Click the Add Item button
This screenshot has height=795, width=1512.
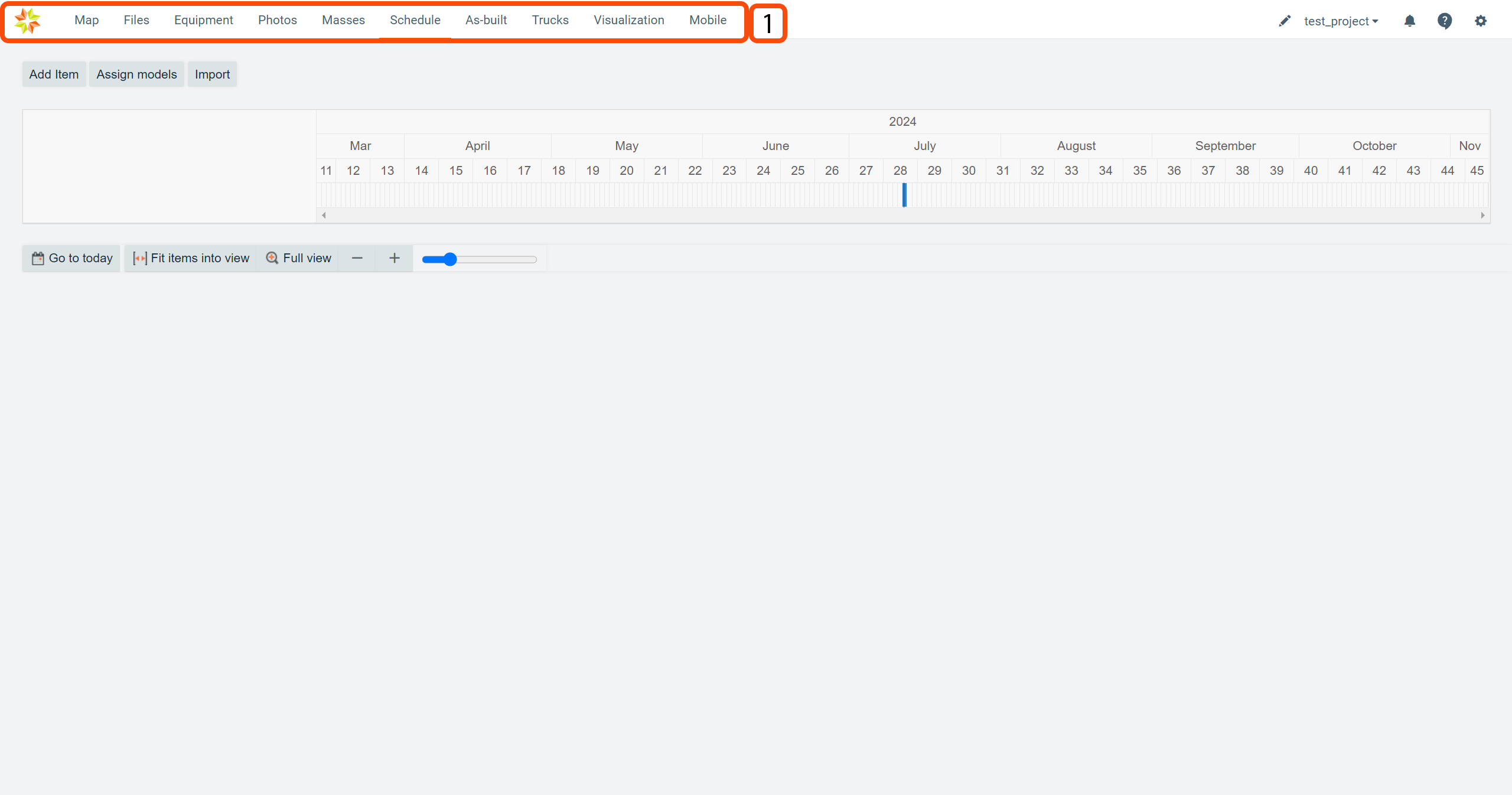[54, 74]
